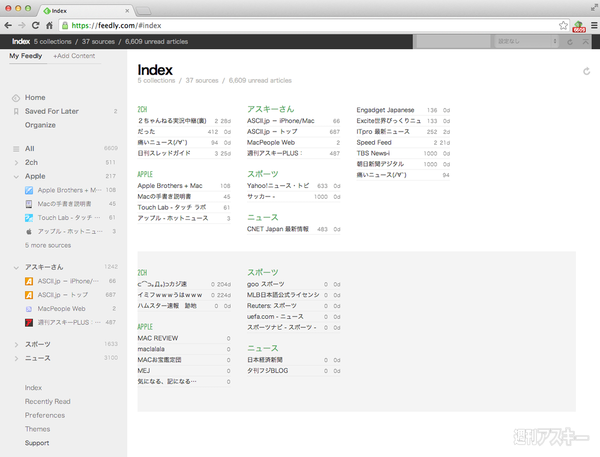Click the address bar URL field
Screen dimensions: 600x457
[312, 25]
